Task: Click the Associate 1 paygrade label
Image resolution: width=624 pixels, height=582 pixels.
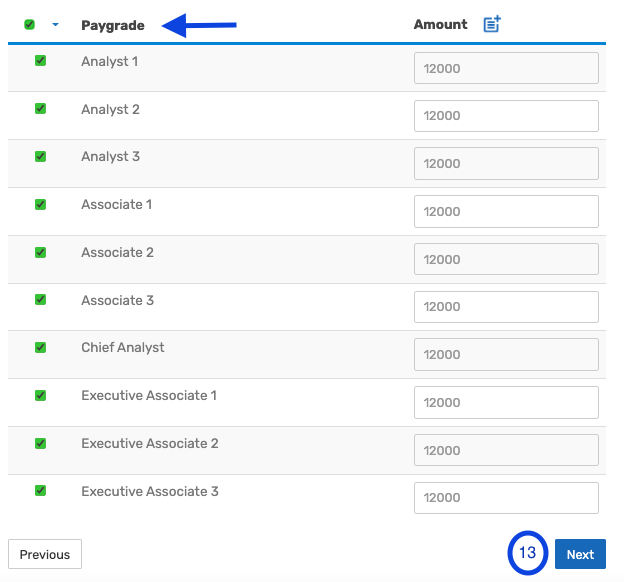Action: click(x=117, y=205)
